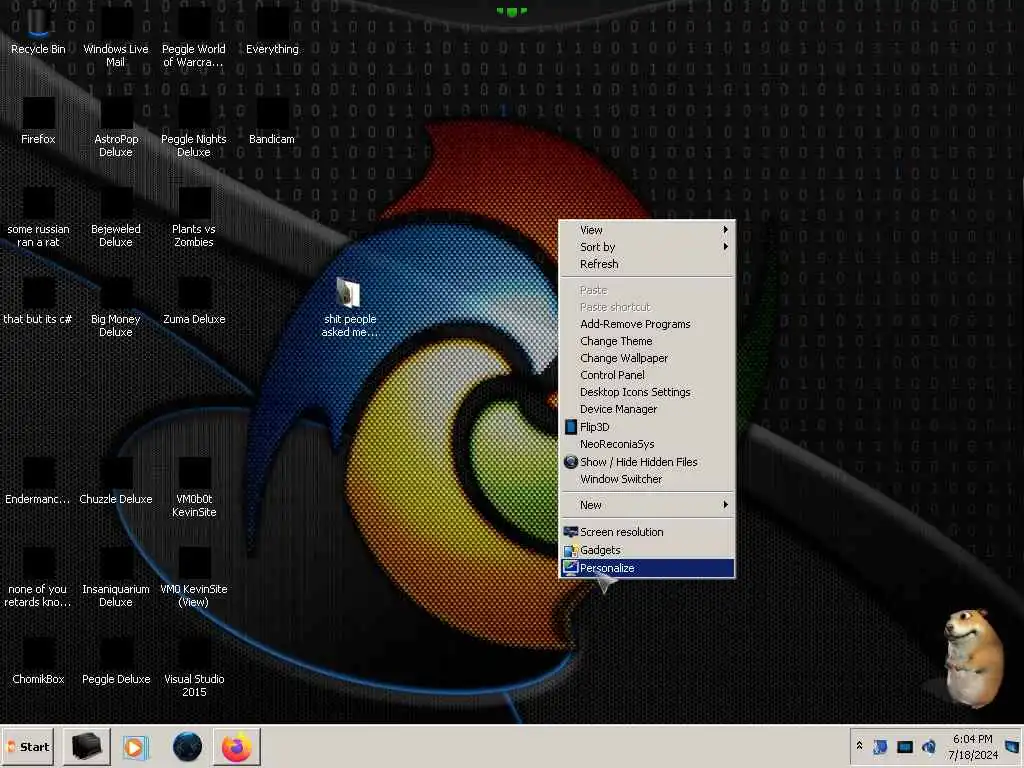1024x768 pixels.
Task: Select the VM0 KevinSite (View) shortcut
Action: pyautogui.click(x=193, y=578)
